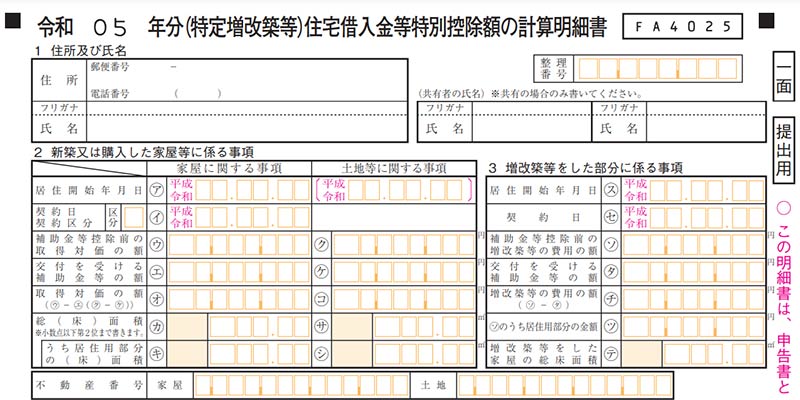
Task: Choose 令和 for the section 3 契約日 row
Action: [x=635, y=223]
